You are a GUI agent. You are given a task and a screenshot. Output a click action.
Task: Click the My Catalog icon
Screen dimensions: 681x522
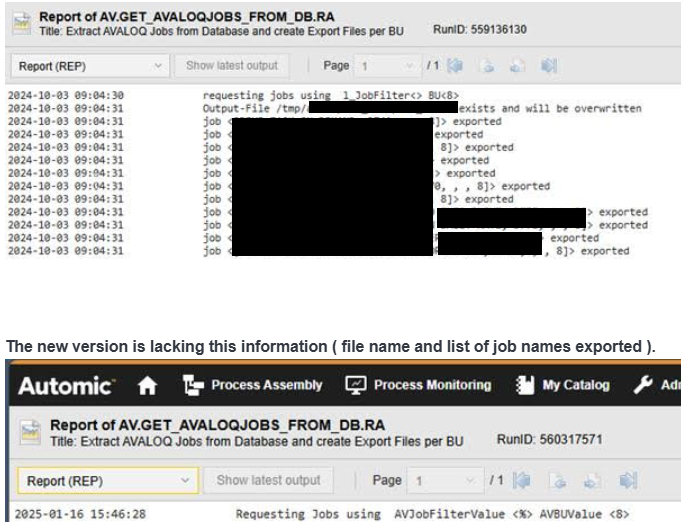[525, 385]
